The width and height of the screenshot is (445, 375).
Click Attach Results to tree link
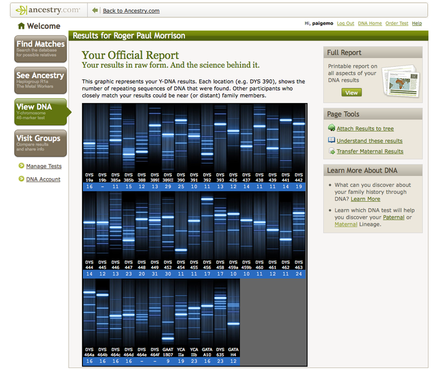365,129
